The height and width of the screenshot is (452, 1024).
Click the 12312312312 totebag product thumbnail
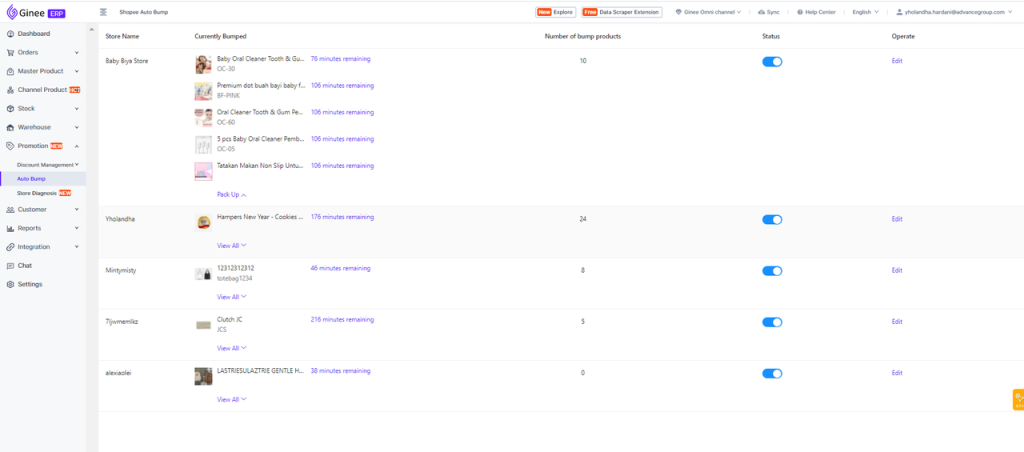[203, 274]
